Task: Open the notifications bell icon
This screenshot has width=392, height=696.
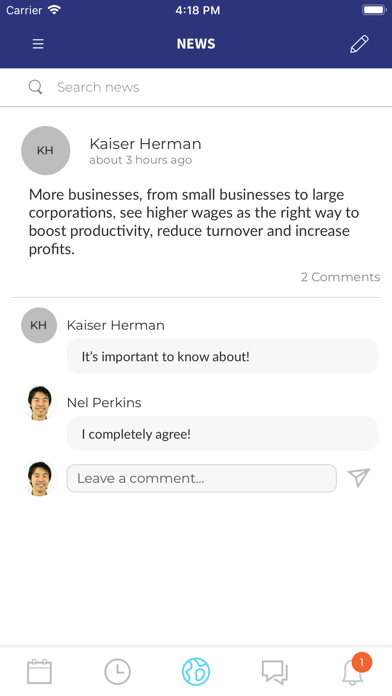Action: pyautogui.click(x=352, y=672)
